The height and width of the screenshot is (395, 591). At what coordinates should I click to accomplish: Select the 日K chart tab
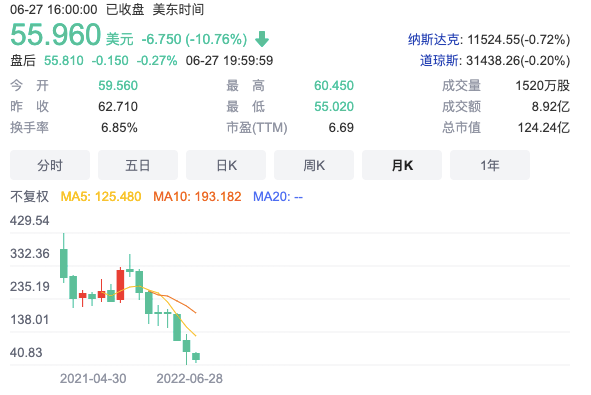(x=226, y=165)
